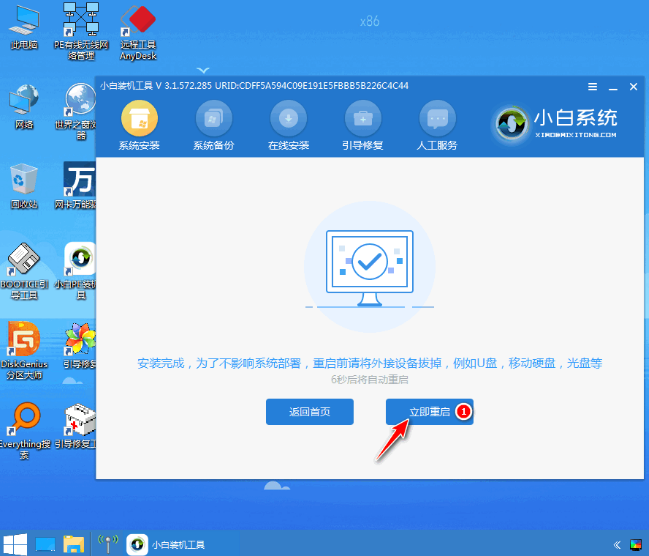Open the hamburger menu in the title bar
649x556 pixels.
coord(592,86)
